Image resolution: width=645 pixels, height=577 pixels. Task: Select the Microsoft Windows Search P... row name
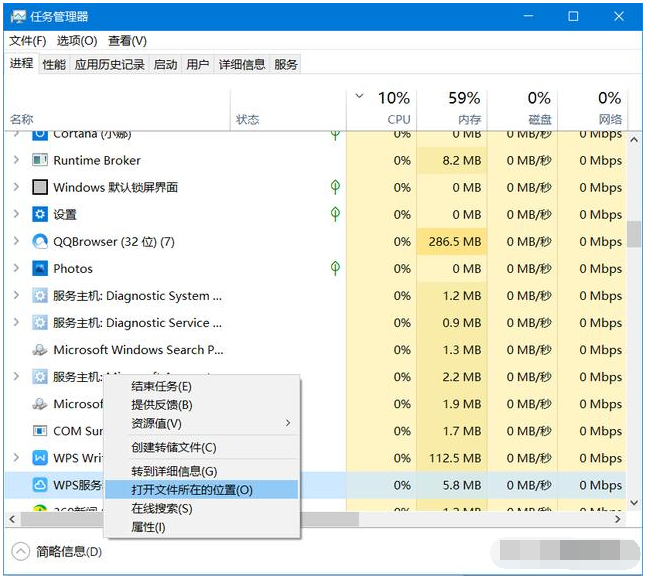pos(138,350)
